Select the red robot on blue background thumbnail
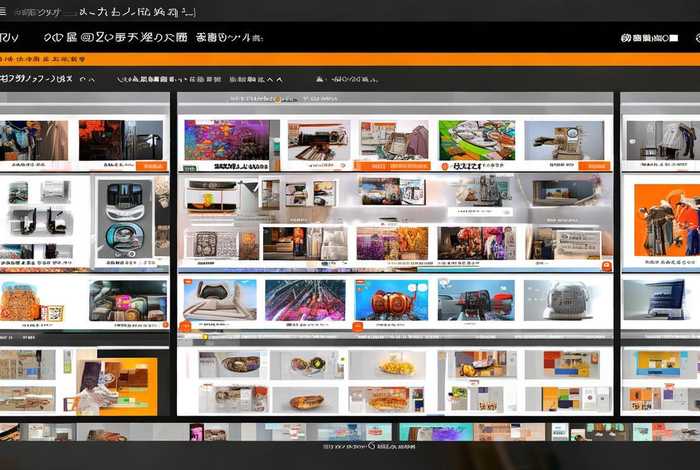The image size is (700, 470). [x=391, y=299]
